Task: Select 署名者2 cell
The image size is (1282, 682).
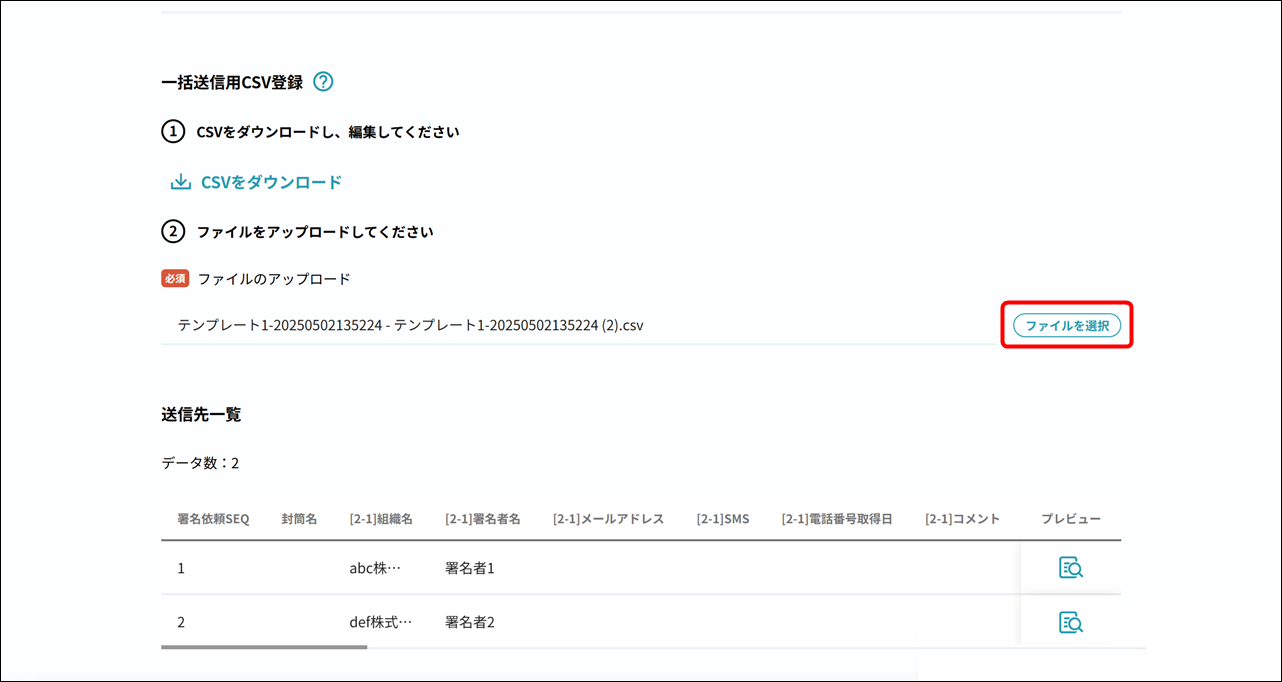Action: [x=470, y=622]
